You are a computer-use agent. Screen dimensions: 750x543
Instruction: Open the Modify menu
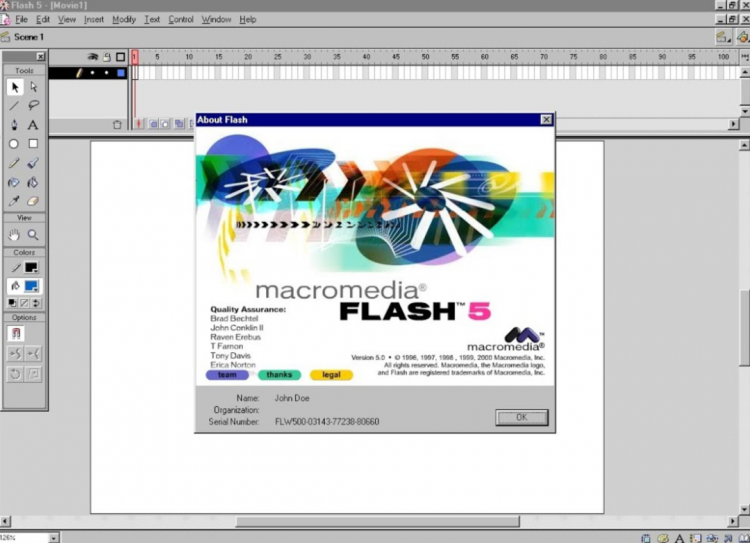point(124,20)
